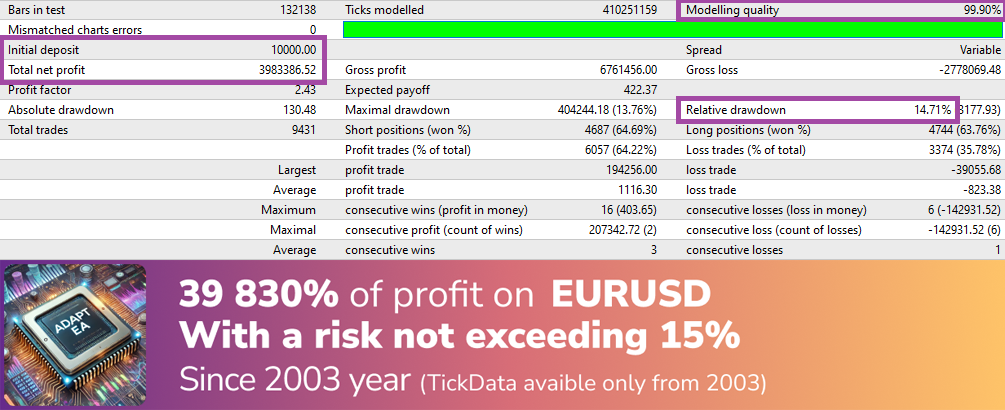The image size is (1005, 410).
Task: Click the EURUSD text in banner
Action: pos(631,295)
